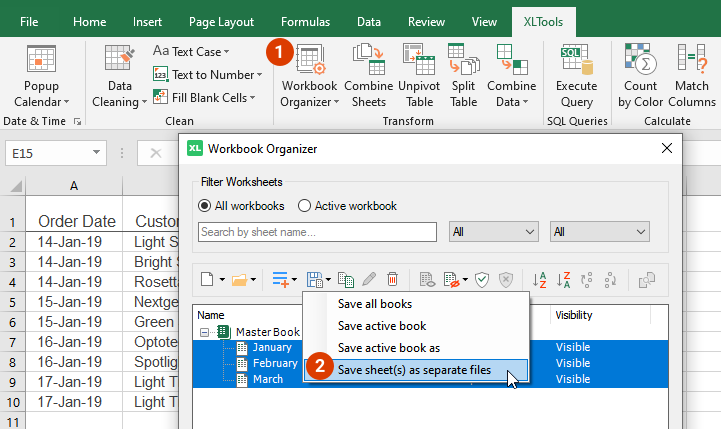Image resolution: width=721 pixels, height=429 pixels.
Task: Open the Date & Time dialog launcher
Action: (x=77, y=121)
